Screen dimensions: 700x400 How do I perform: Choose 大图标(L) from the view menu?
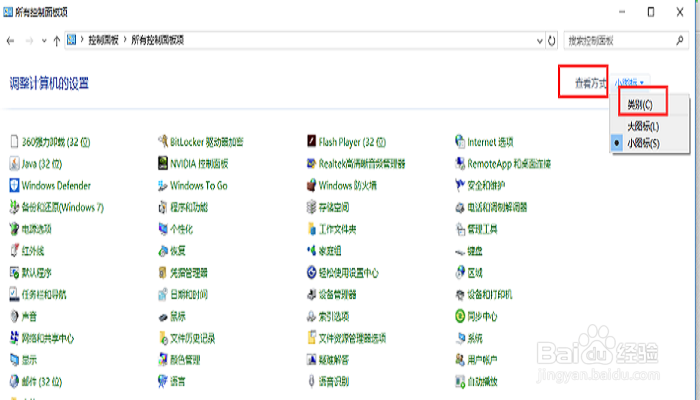coord(643,126)
